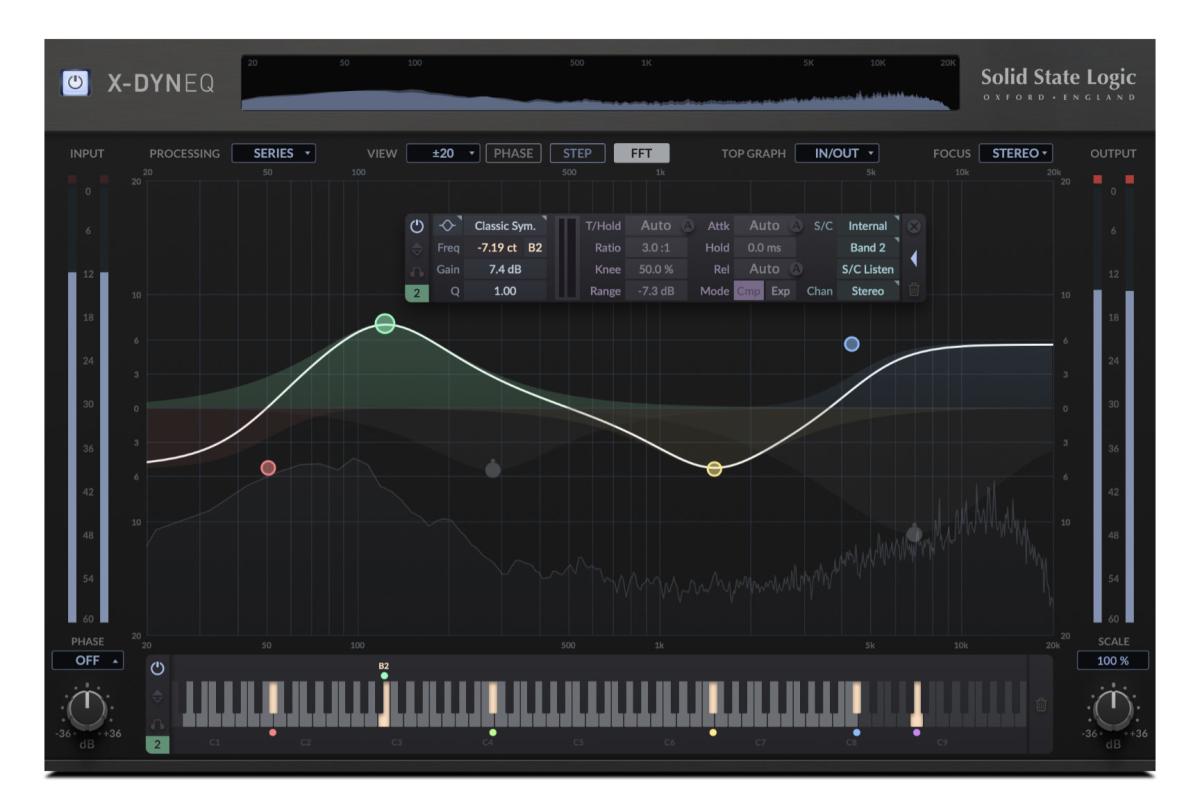This screenshot has width=1200, height=791.
Task: Click the headphone icon beside the keyboard
Action: pos(156,723)
